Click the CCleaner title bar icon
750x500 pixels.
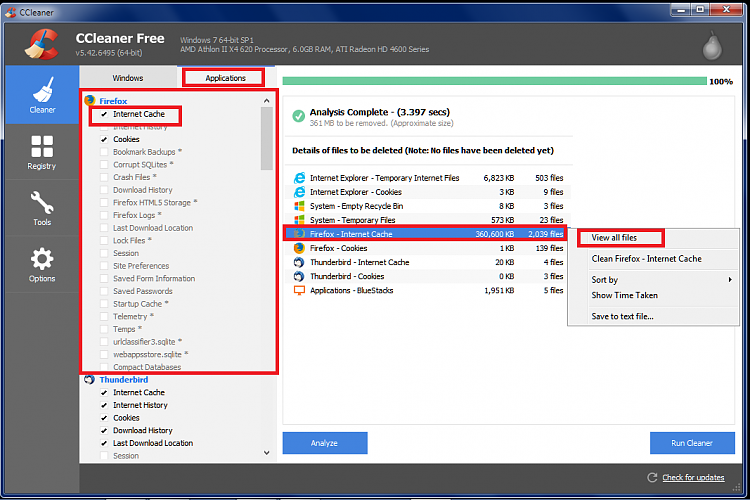[11, 12]
